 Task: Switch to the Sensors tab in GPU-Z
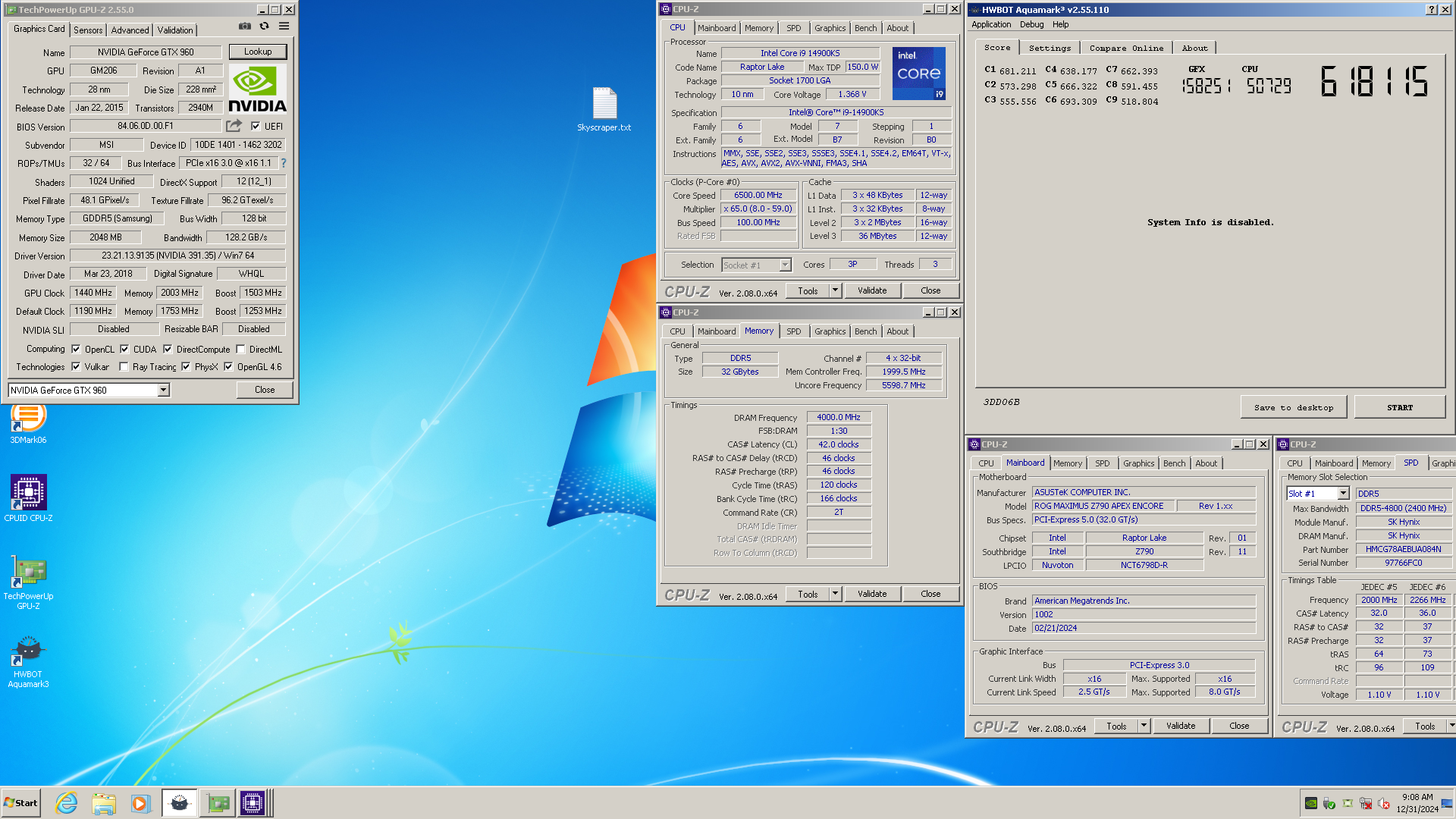[x=88, y=30]
